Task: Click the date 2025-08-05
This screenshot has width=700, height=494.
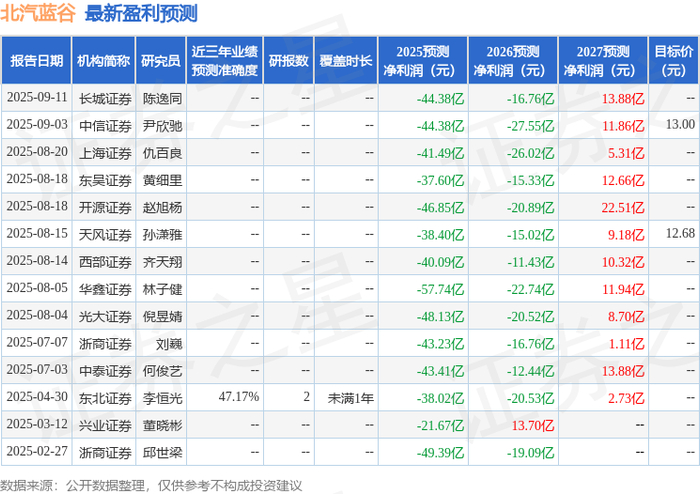Action: [x=37, y=288]
